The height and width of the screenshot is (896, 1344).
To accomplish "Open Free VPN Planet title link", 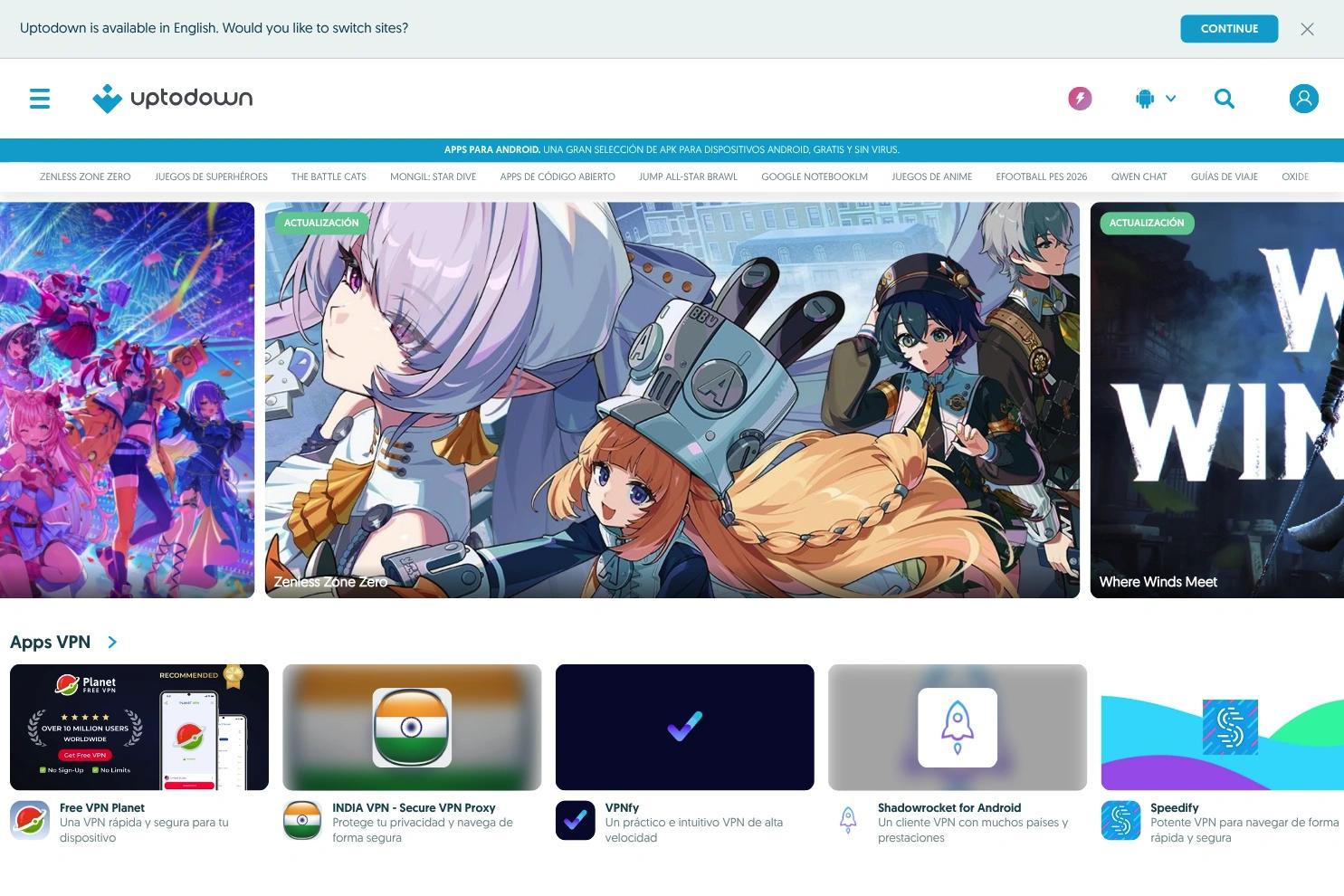I will [102, 807].
